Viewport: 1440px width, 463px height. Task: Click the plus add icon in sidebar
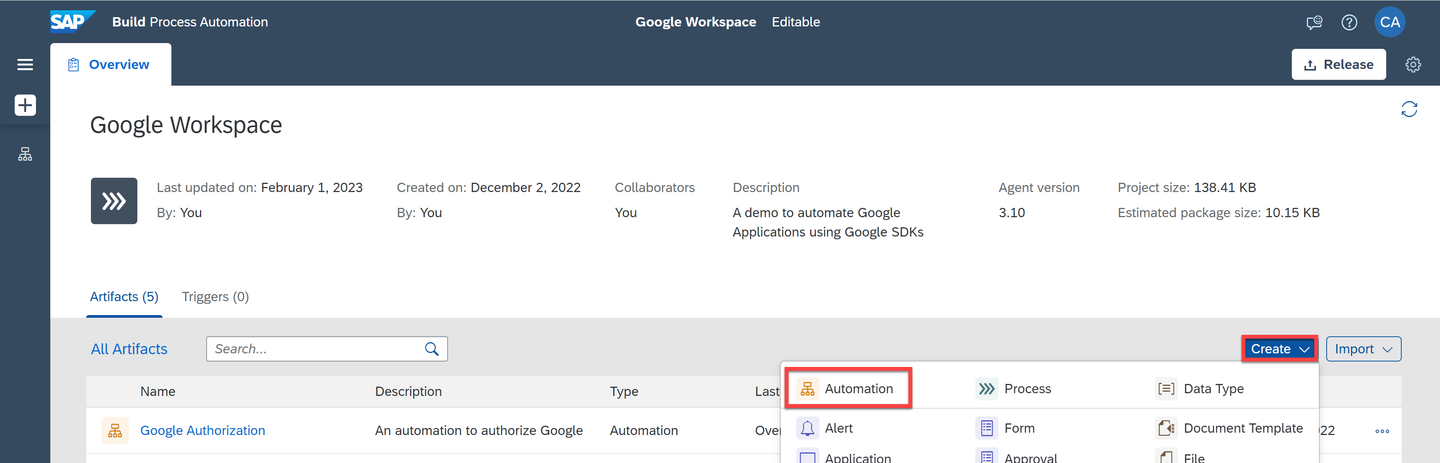[x=25, y=105]
